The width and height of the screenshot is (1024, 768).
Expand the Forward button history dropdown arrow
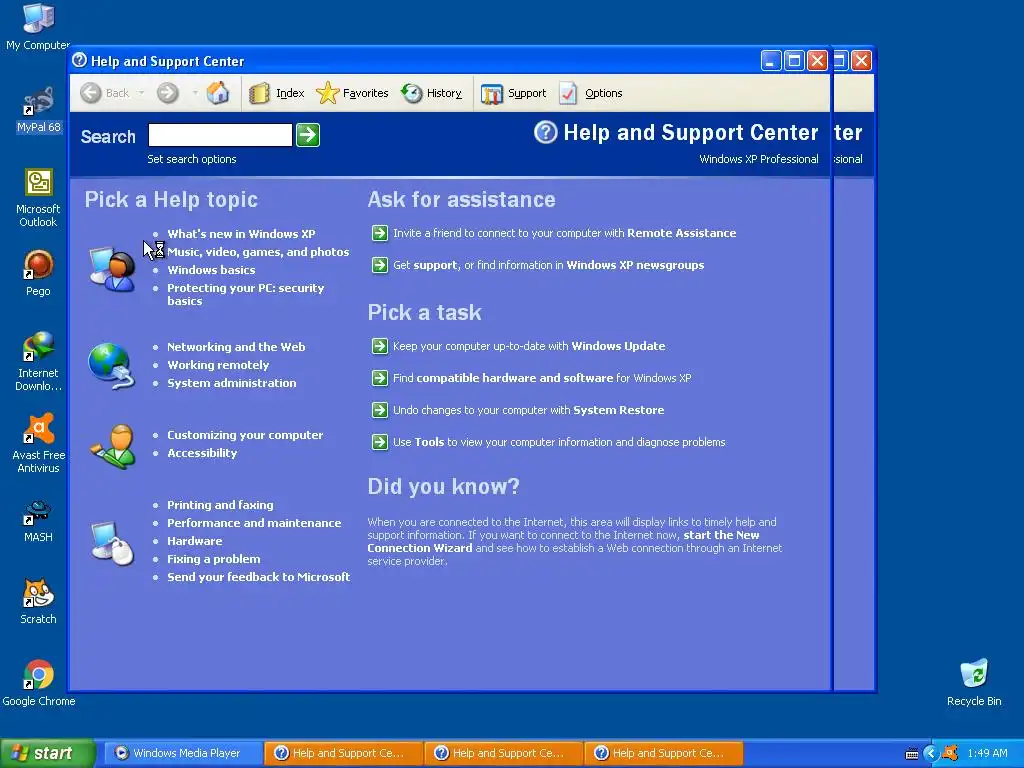pyautogui.click(x=195, y=93)
